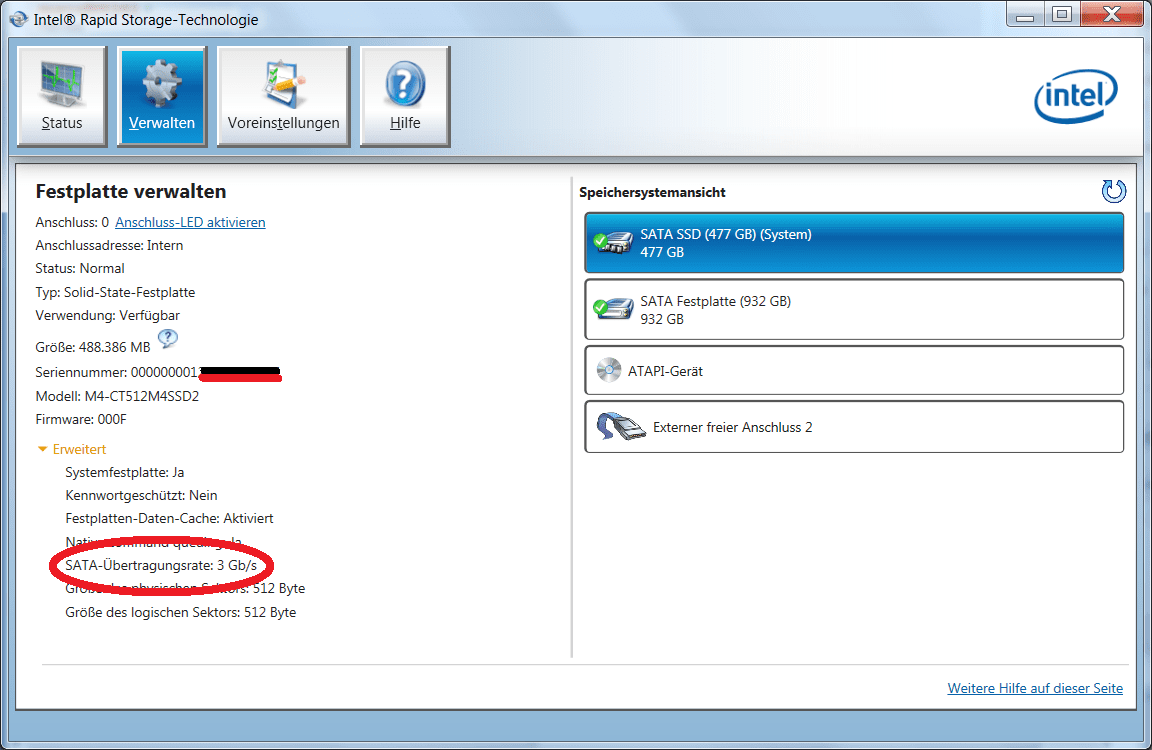
Task: Click the SATA SSD drive icon
Action: pyautogui.click(x=613, y=242)
